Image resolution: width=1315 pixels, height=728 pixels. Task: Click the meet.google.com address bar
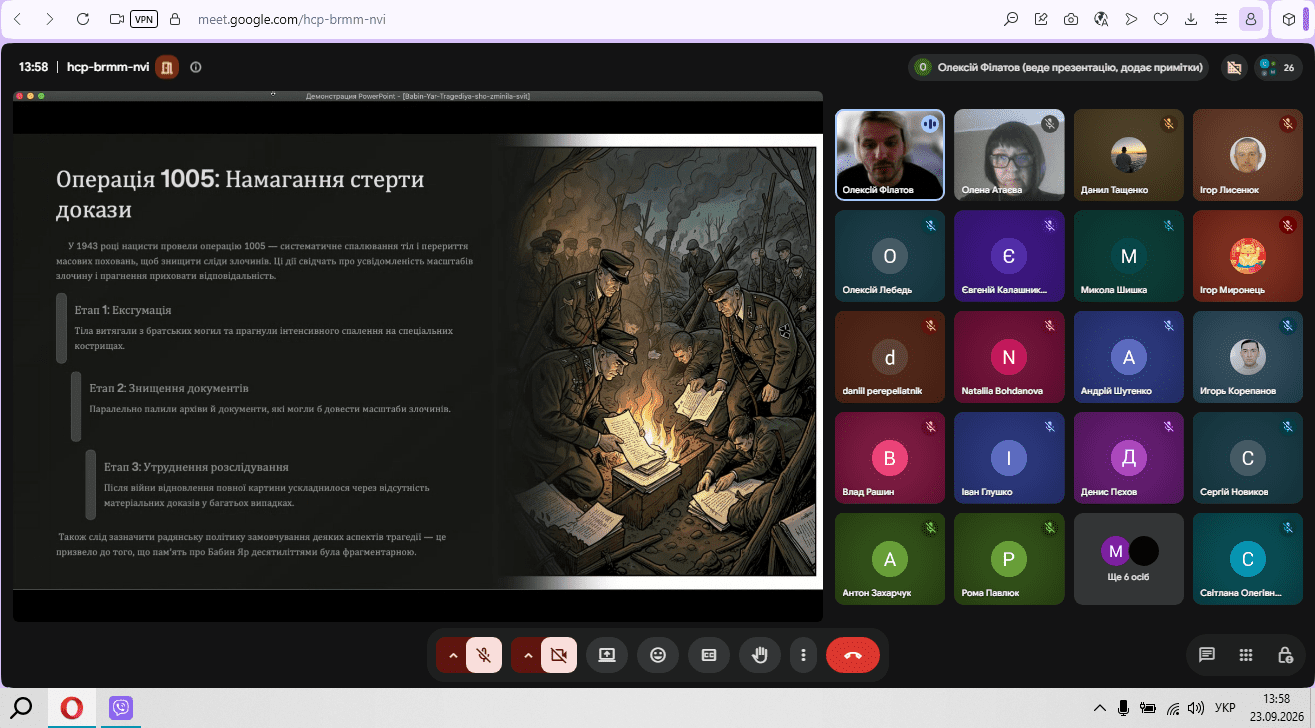580,19
